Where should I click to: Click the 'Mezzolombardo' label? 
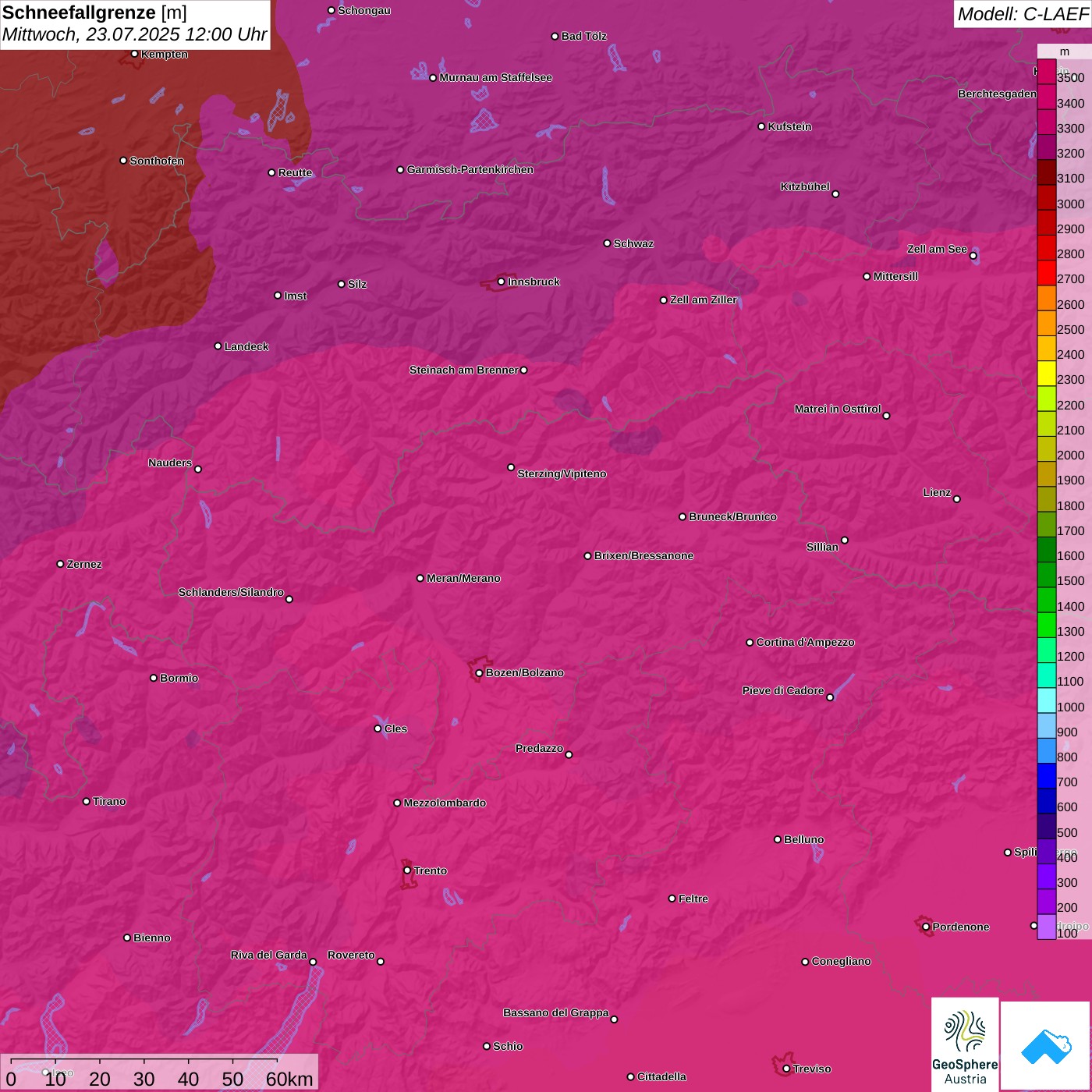pyautogui.click(x=445, y=803)
